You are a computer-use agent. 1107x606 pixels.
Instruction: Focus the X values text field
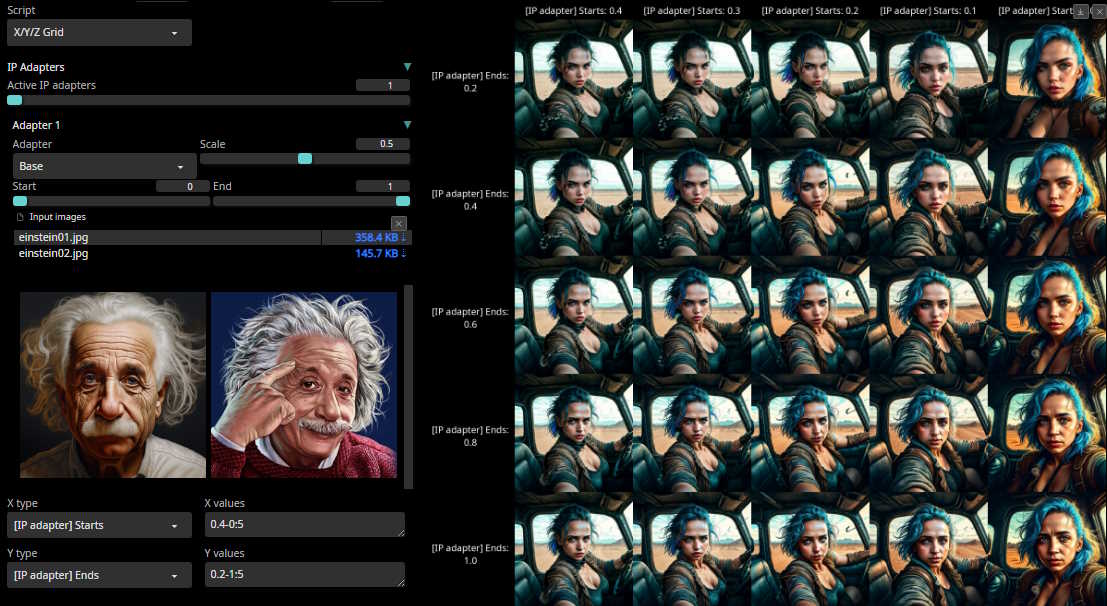coord(304,525)
